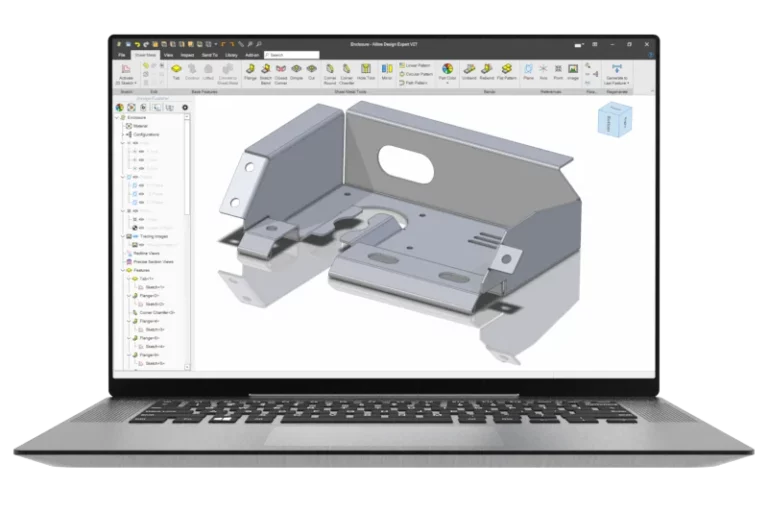Select the Lofted flange tool
Viewport: 768px width, 512px height.
[x=208, y=72]
